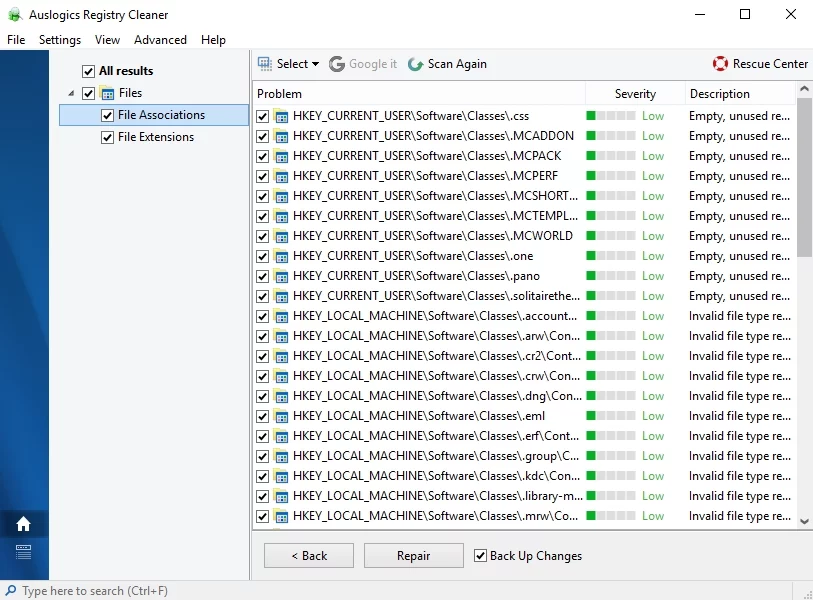Image resolution: width=813 pixels, height=600 pixels.
Task: Click the Type here to search field
Action: click(x=95, y=591)
